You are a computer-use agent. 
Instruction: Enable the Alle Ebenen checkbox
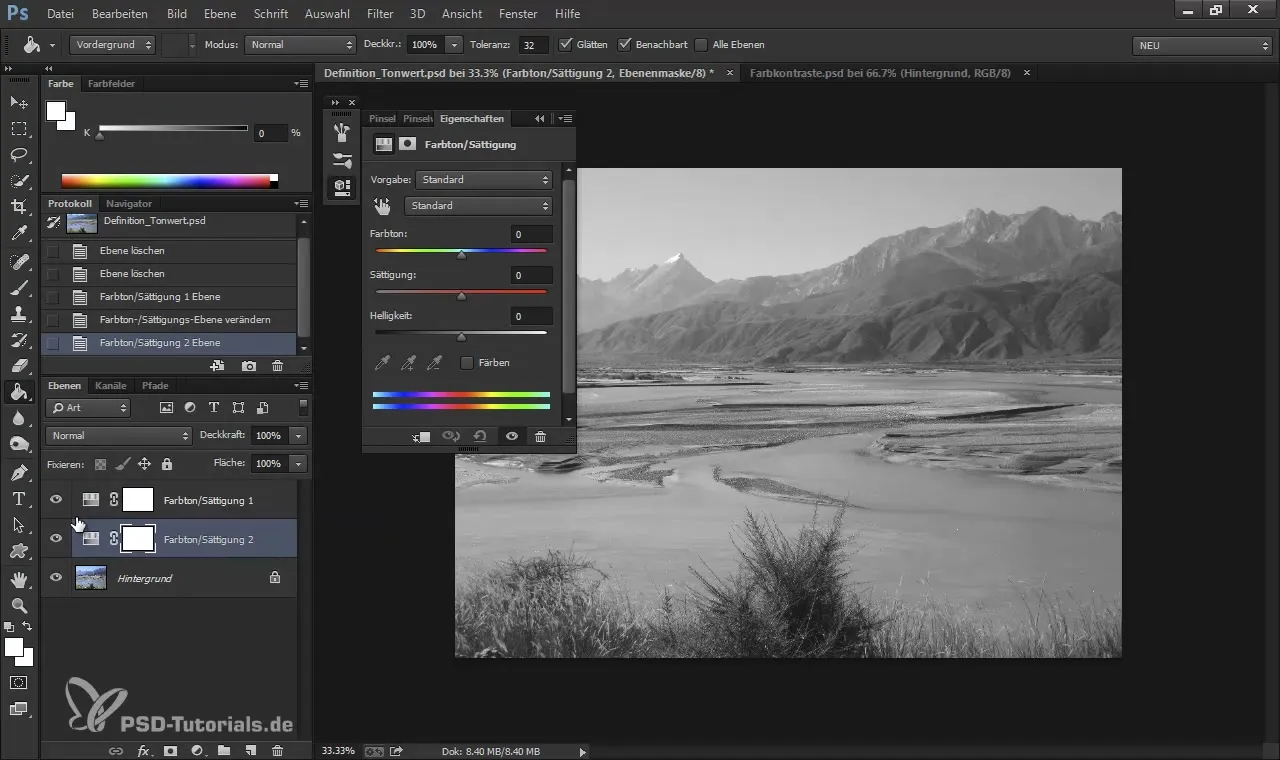click(x=701, y=45)
